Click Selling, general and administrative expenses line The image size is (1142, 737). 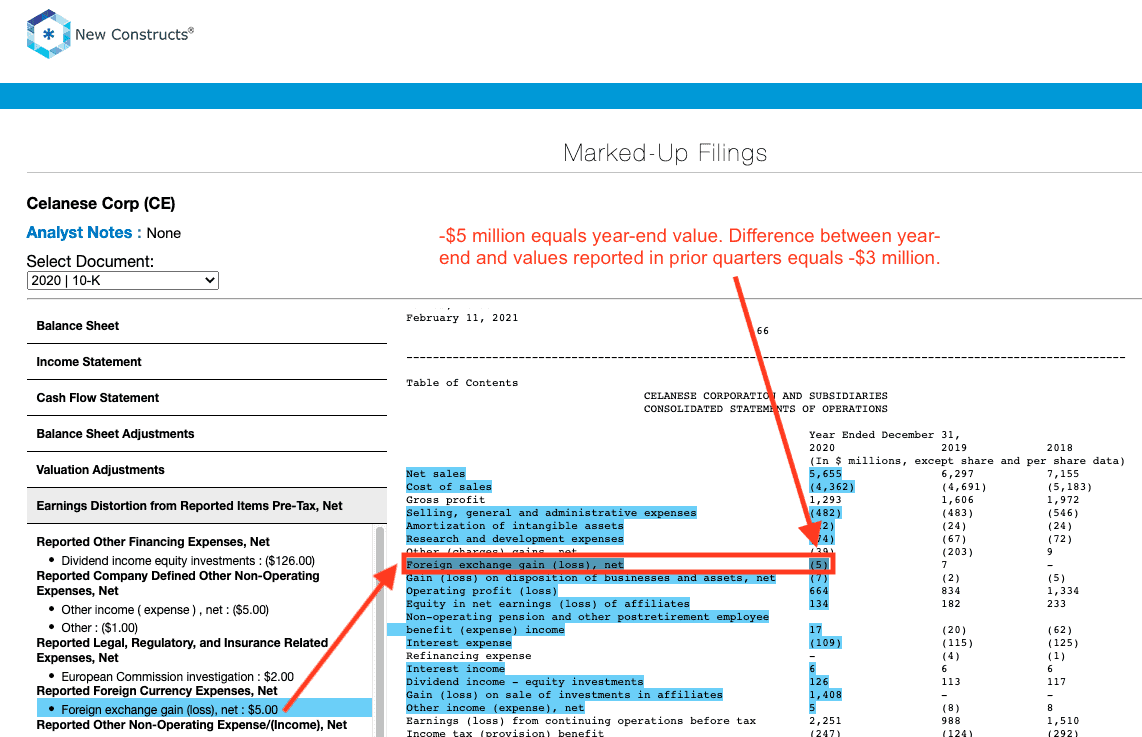coord(551,513)
